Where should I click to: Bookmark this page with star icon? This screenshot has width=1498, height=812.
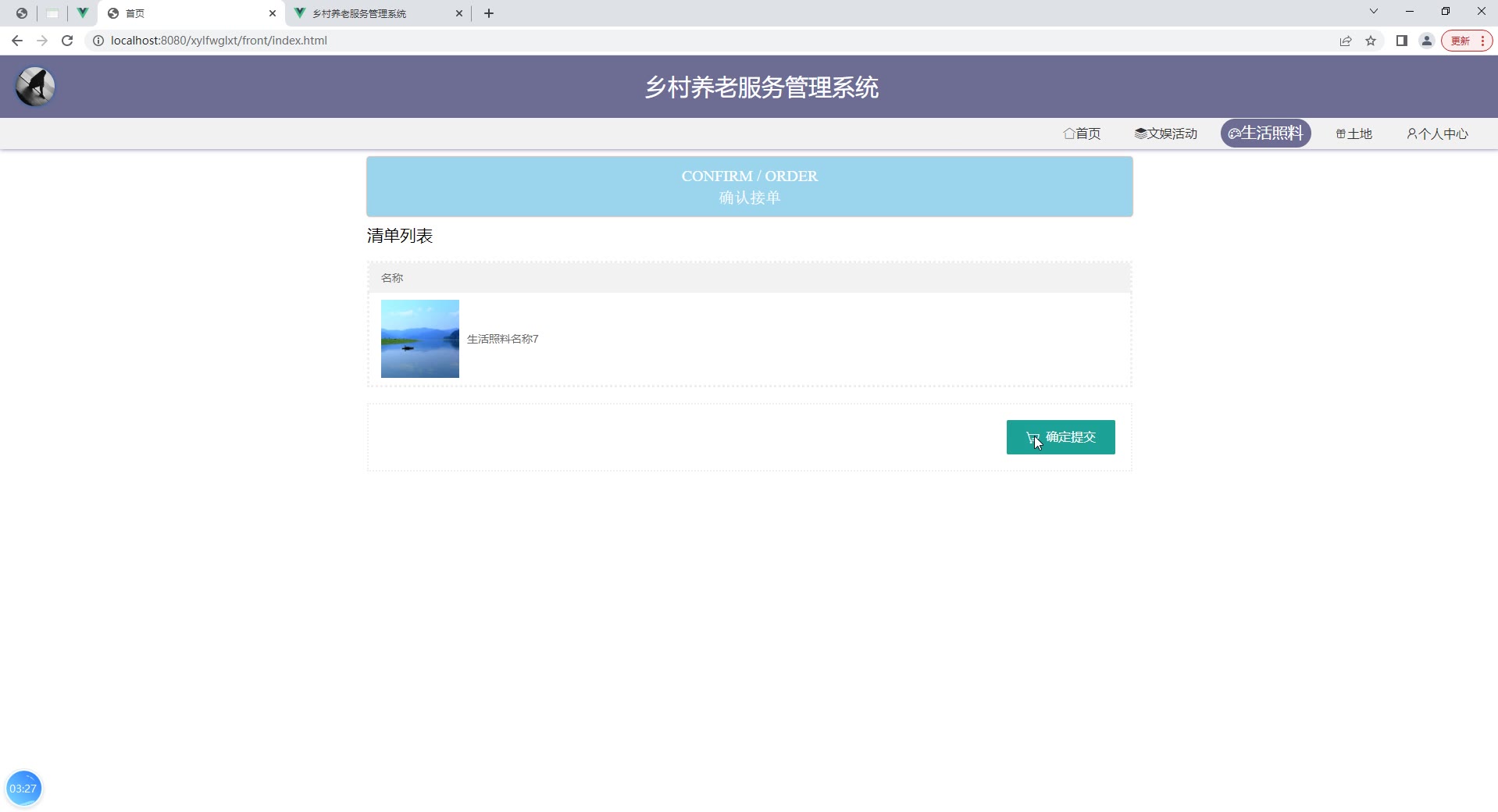point(1371,41)
